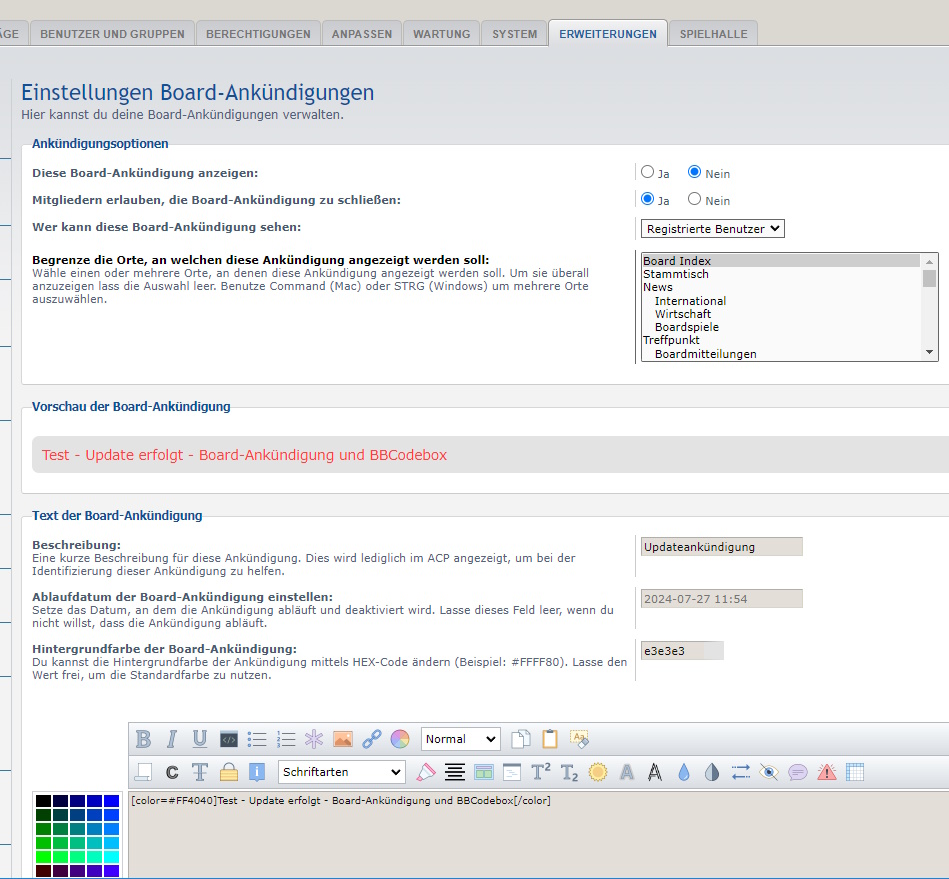Select Ja to allow members closing announcement
The height and width of the screenshot is (879, 949).
pos(648,199)
